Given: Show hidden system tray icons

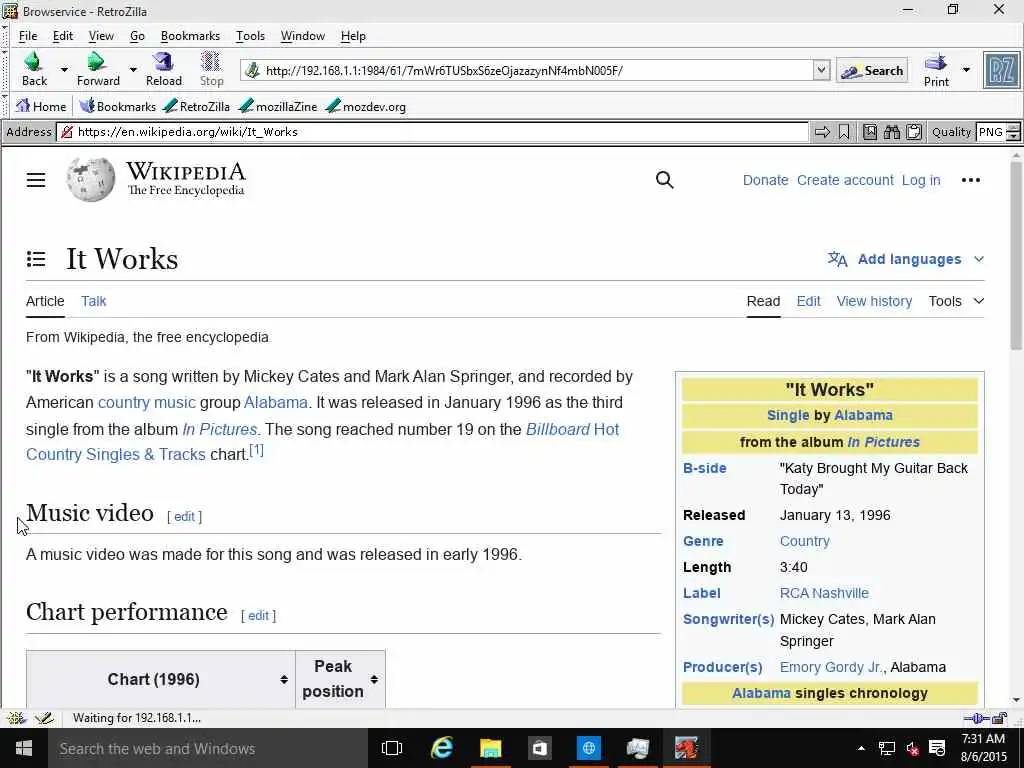Looking at the screenshot, I should 861,748.
